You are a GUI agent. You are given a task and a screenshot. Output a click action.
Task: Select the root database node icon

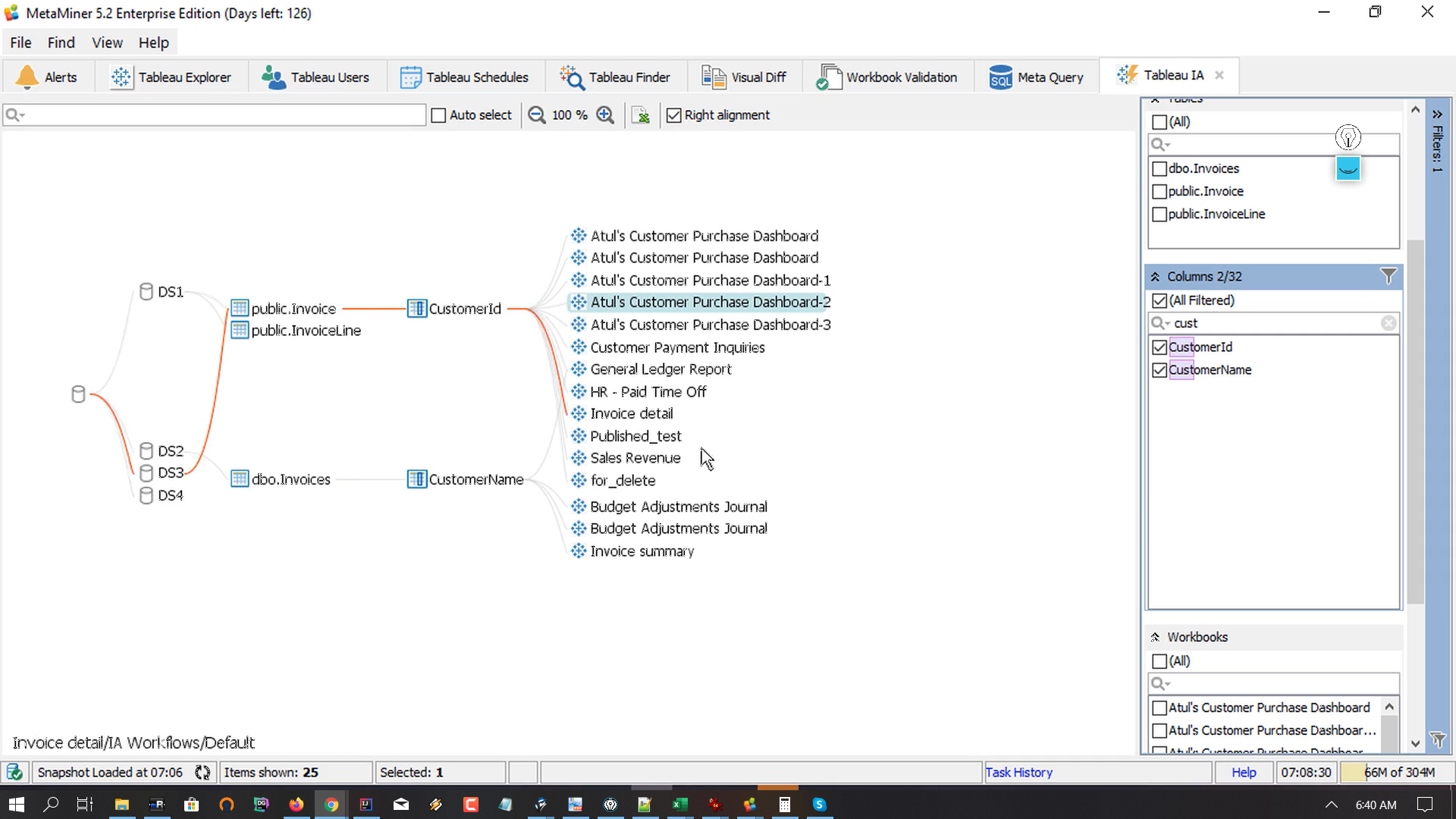(78, 394)
